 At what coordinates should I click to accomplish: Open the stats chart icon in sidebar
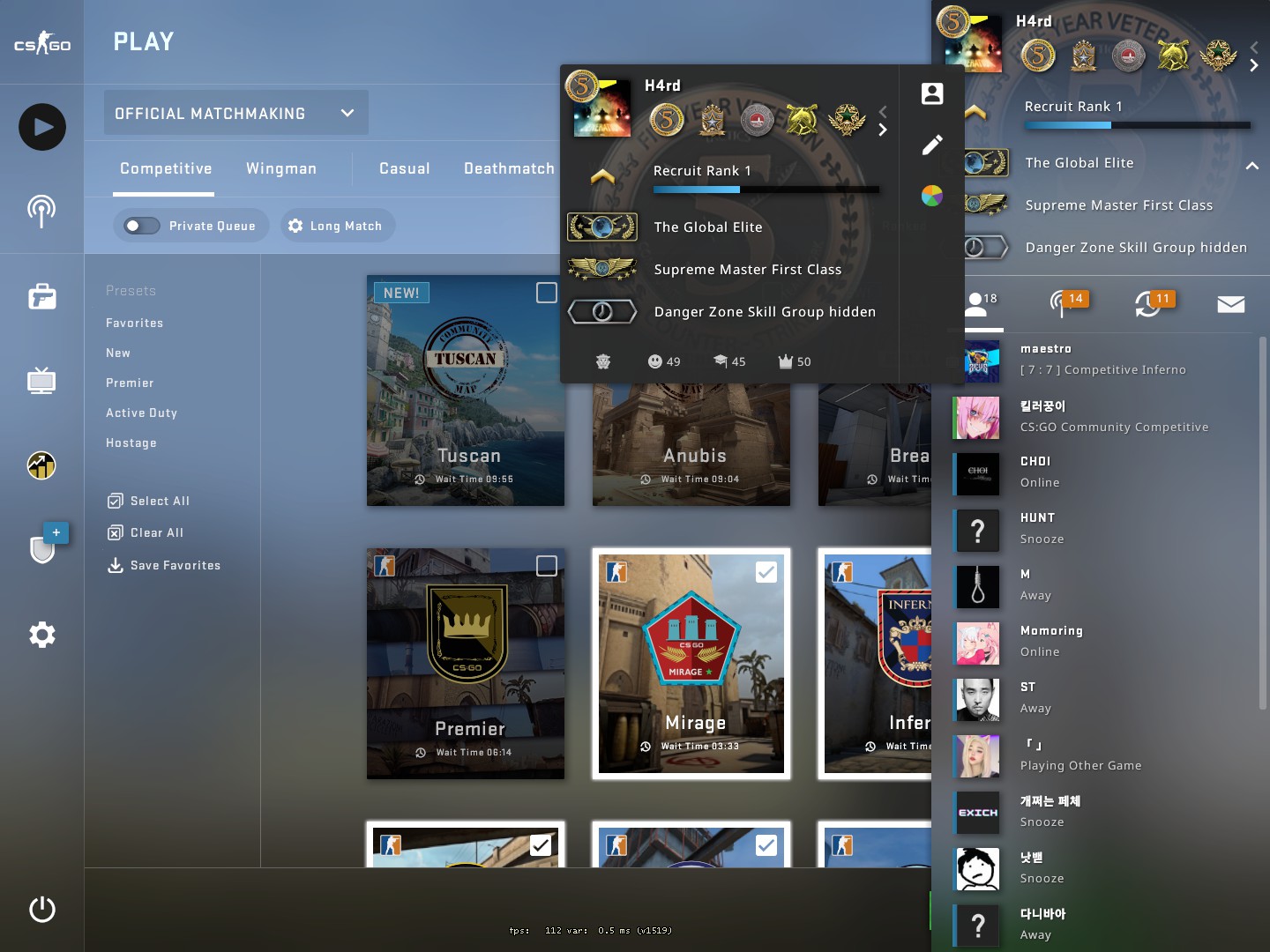[41, 465]
